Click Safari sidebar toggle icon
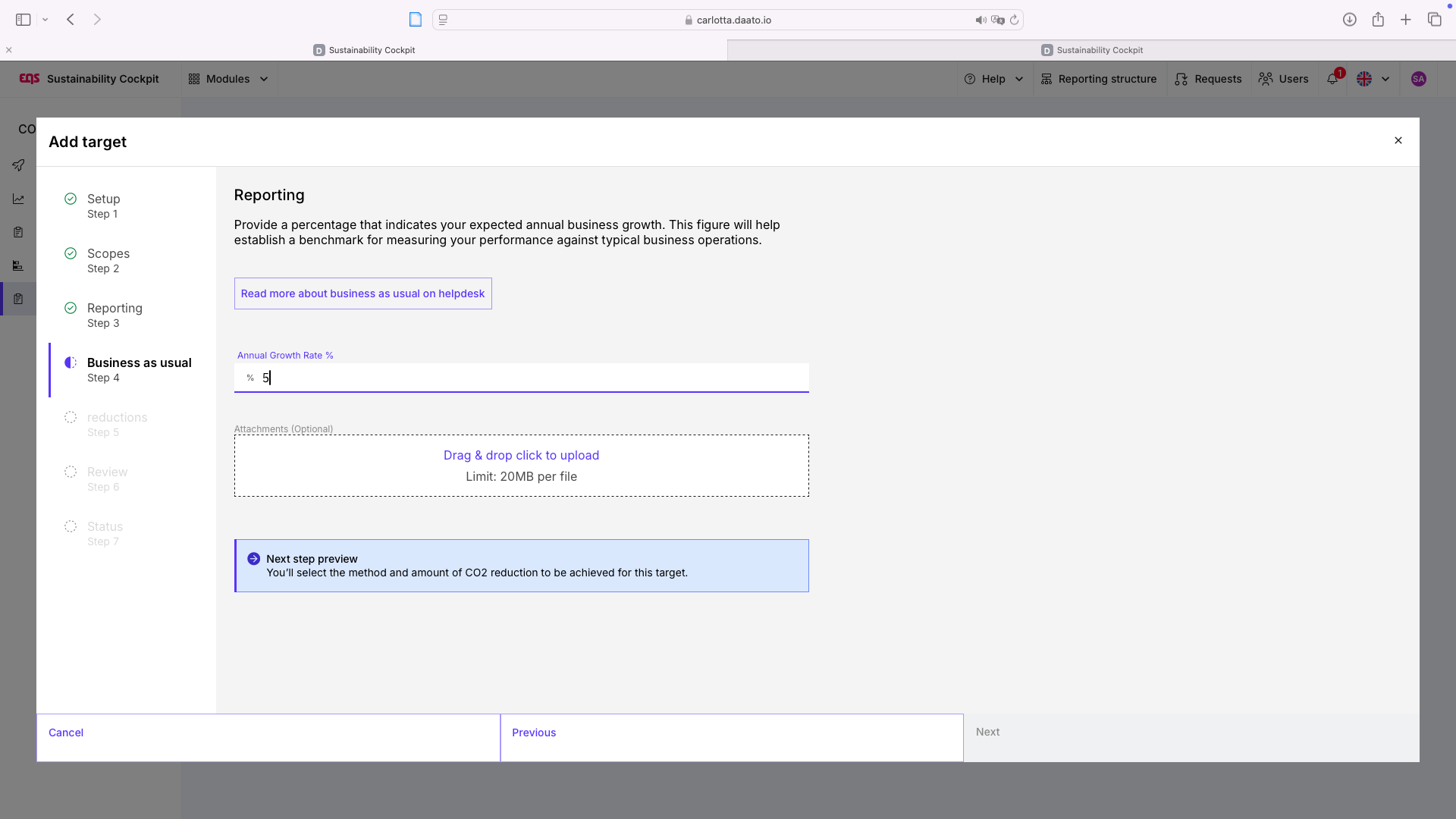 (x=24, y=20)
